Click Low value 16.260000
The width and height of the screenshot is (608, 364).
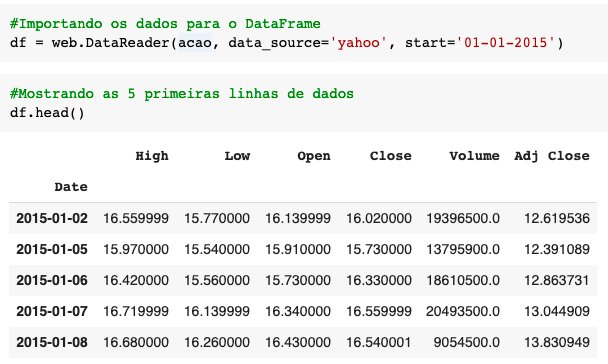[x=217, y=342]
